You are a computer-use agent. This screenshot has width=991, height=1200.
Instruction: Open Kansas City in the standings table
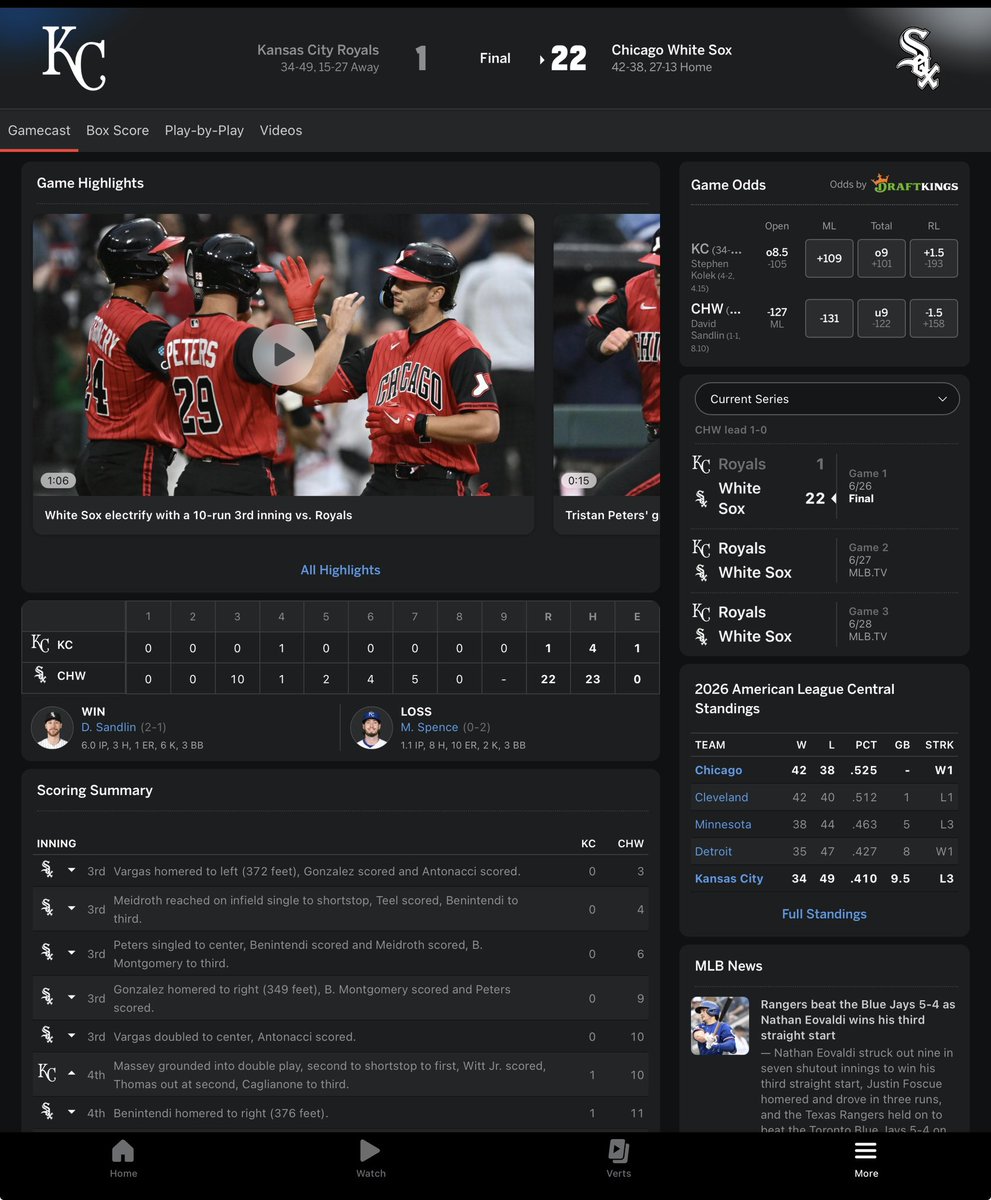point(729,878)
